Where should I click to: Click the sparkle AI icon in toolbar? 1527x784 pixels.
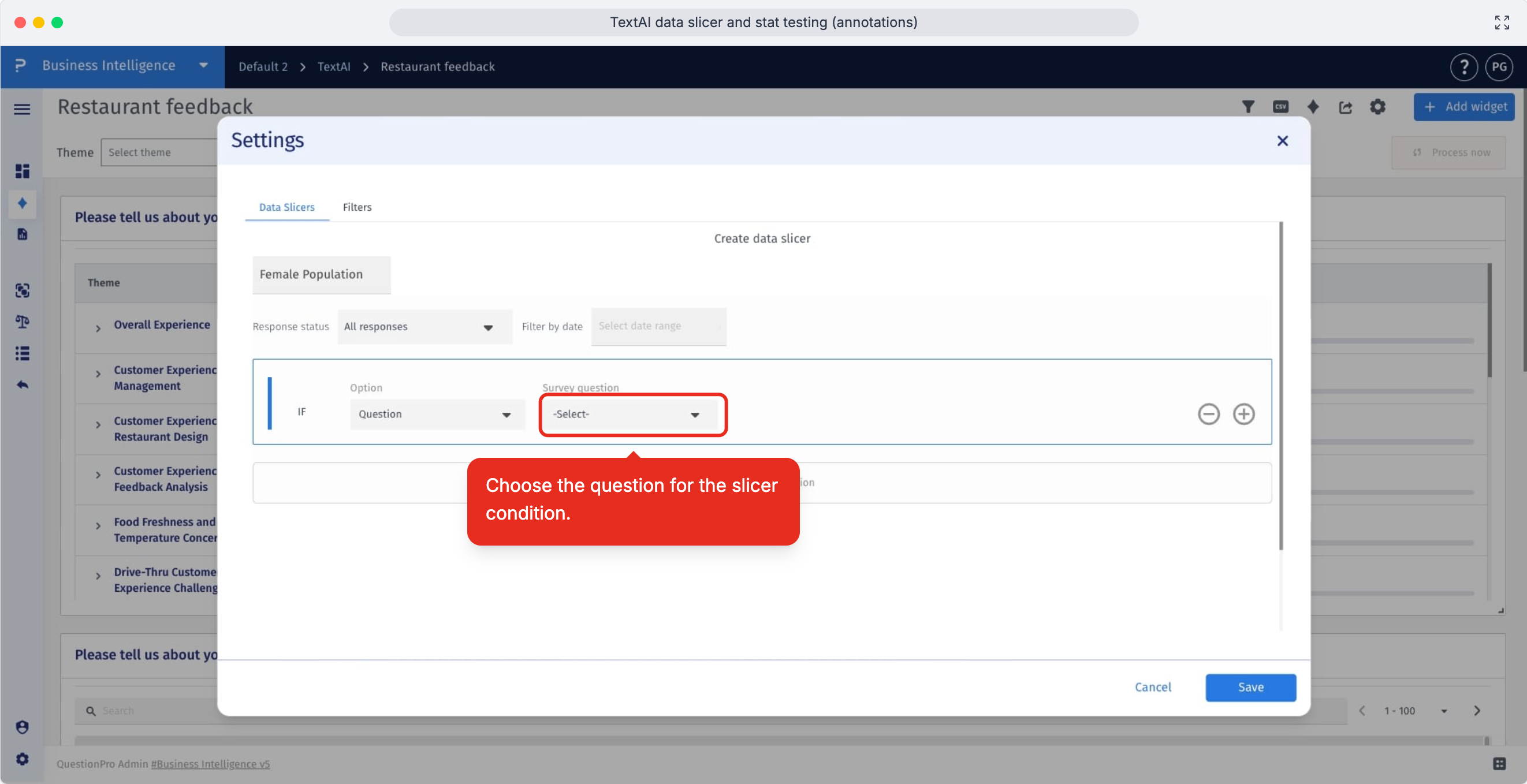[x=1313, y=107]
